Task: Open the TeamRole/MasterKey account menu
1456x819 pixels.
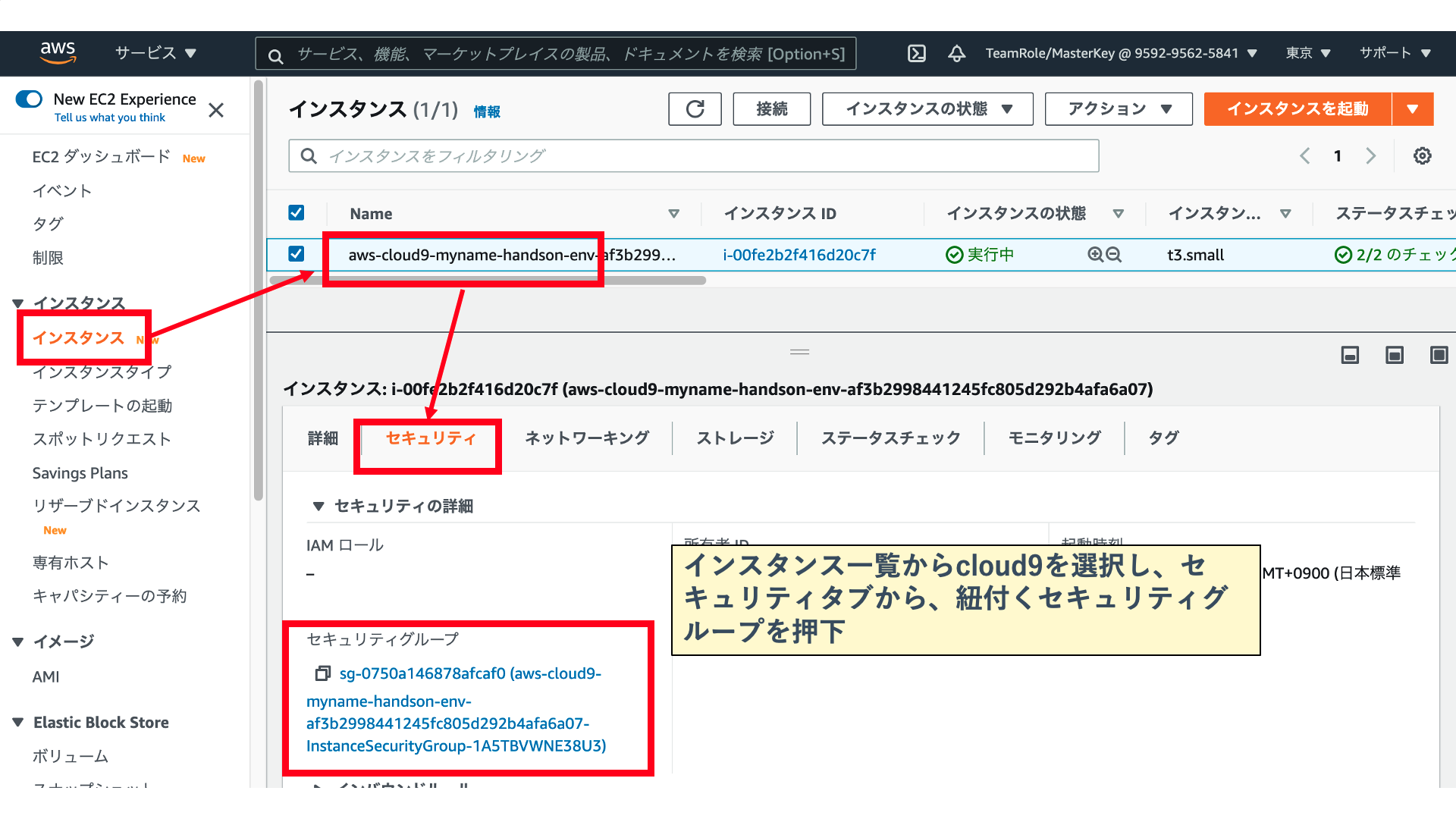Action: point(1122,53)
